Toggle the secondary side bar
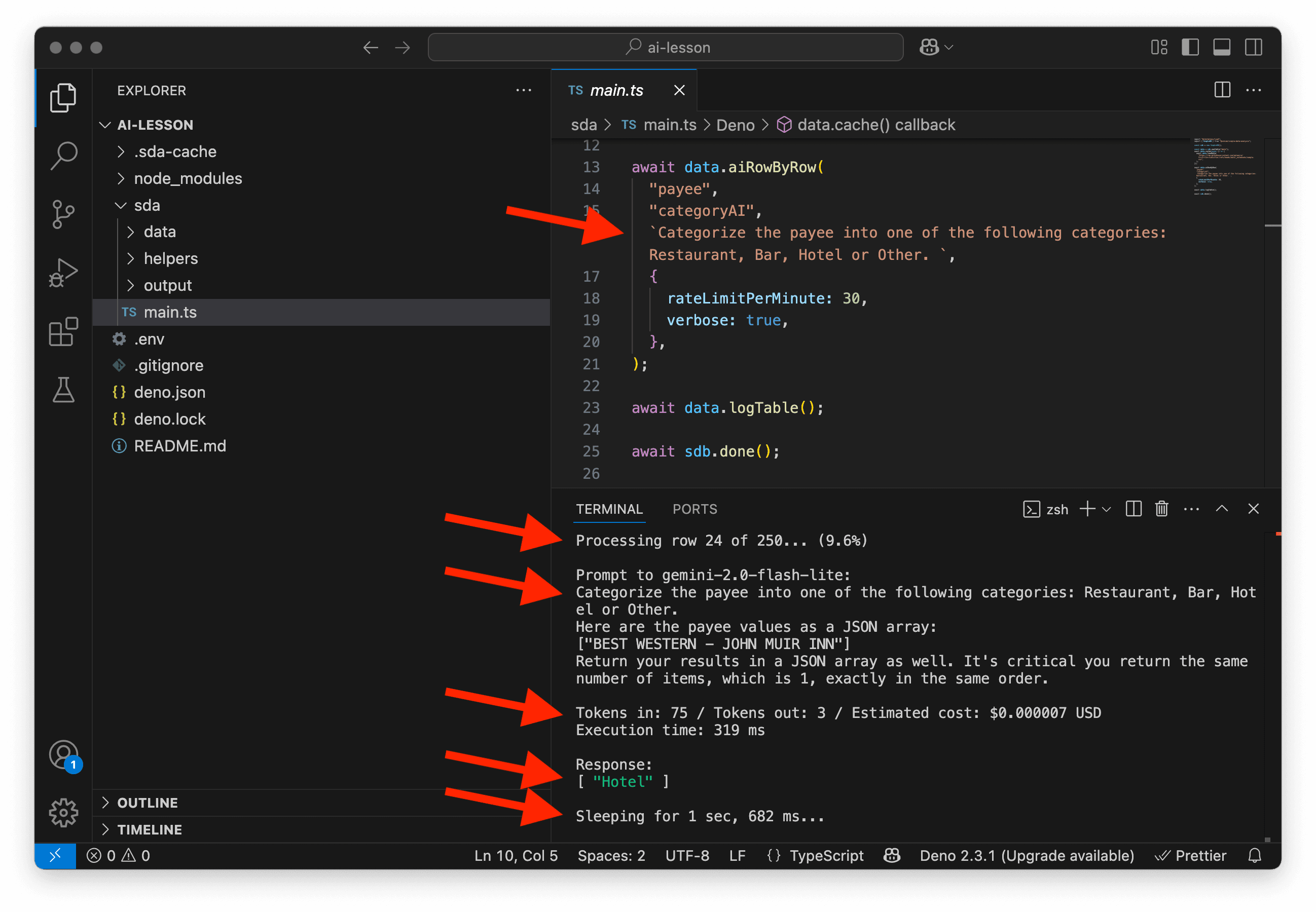Screen dimensions: 1316x912 point(1253,48)
